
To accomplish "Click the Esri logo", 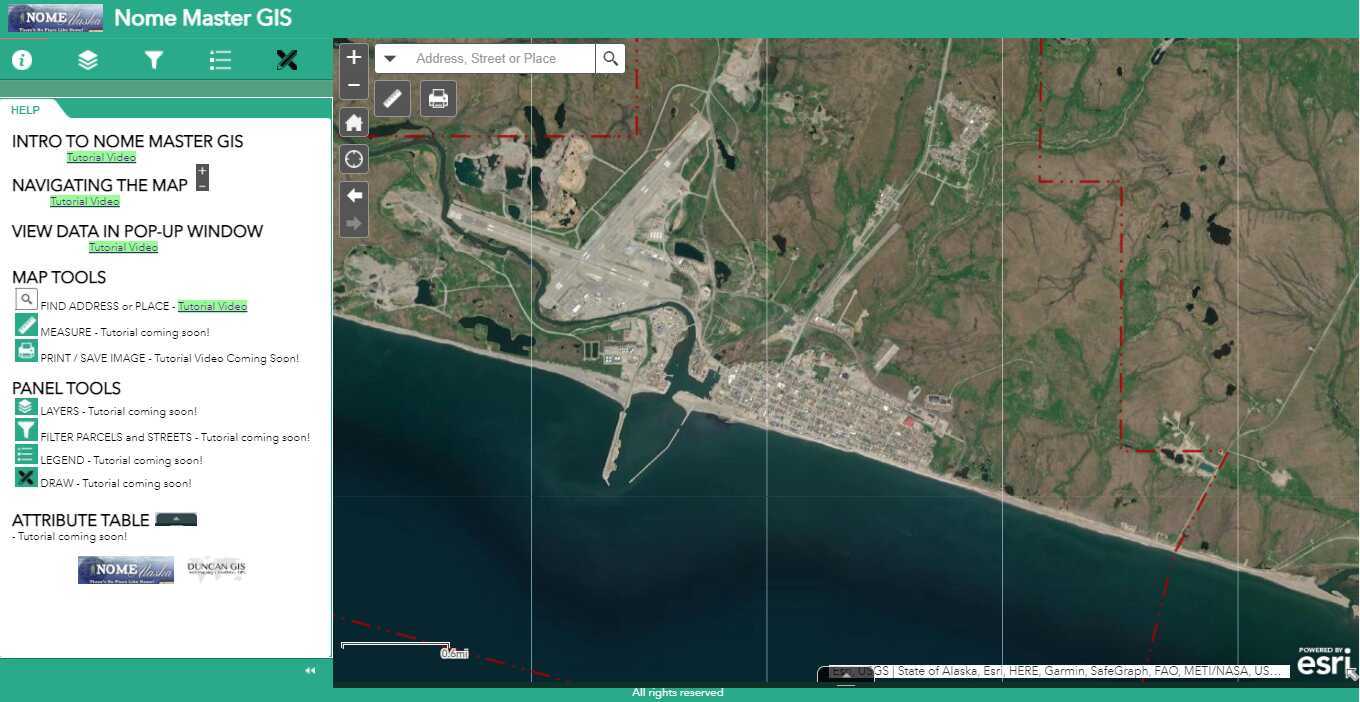I will 1324,661.
